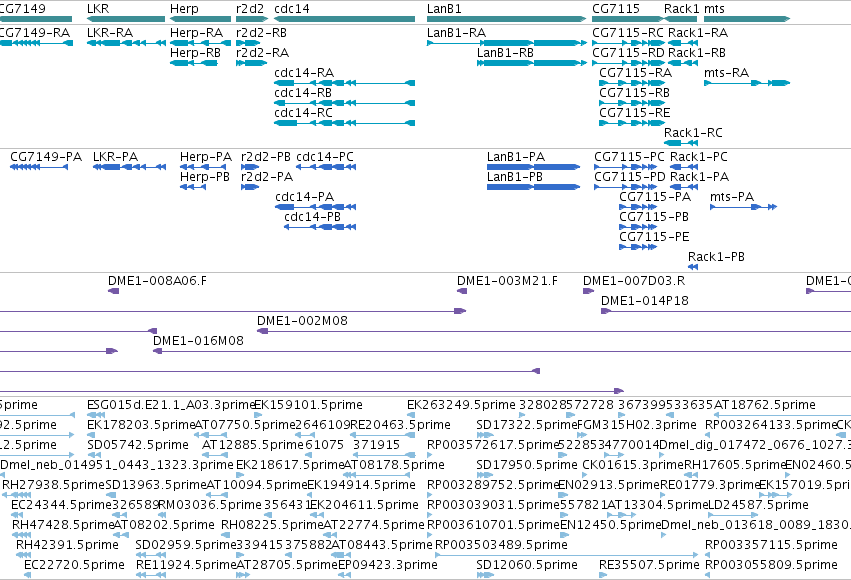Click the EP09423.3prime EST label
This screenshot has height=580, width=851.
coord(388,565)
